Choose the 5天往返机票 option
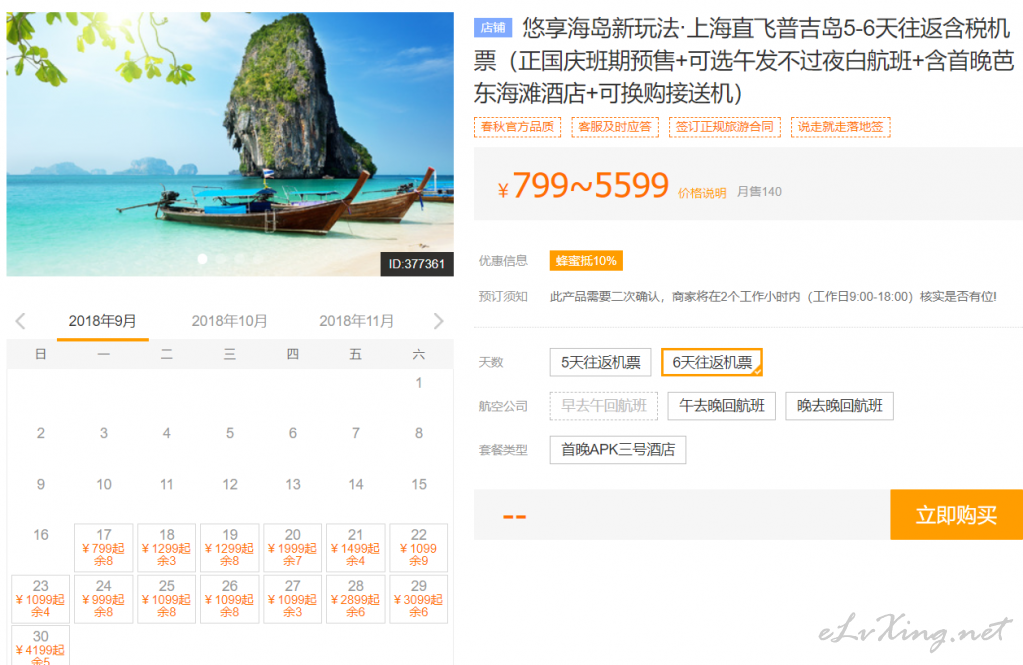 point(600,362)
